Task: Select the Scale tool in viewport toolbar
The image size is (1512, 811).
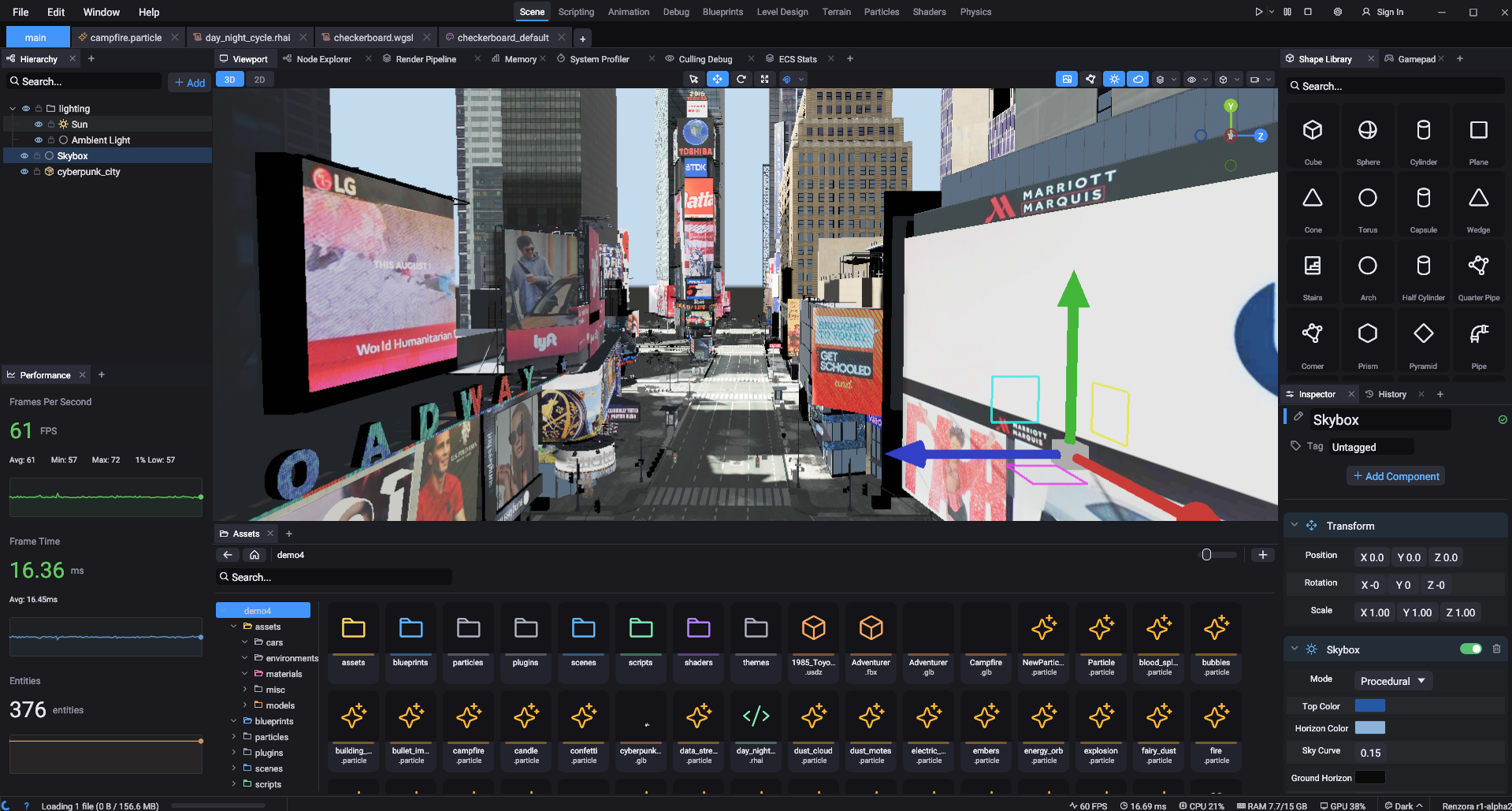Action: pos(764,79)
